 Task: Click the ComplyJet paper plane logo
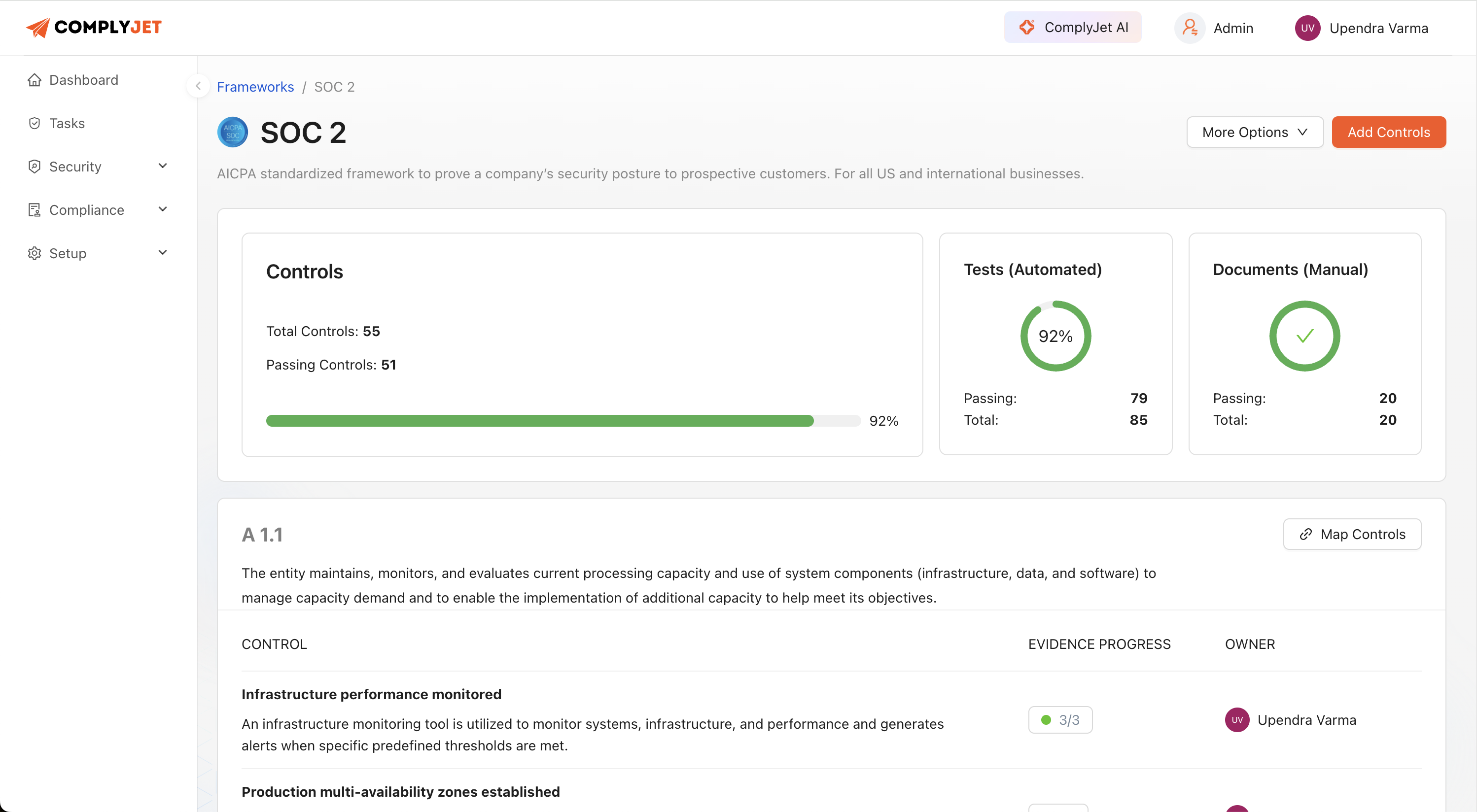click(x=38, y=27)
